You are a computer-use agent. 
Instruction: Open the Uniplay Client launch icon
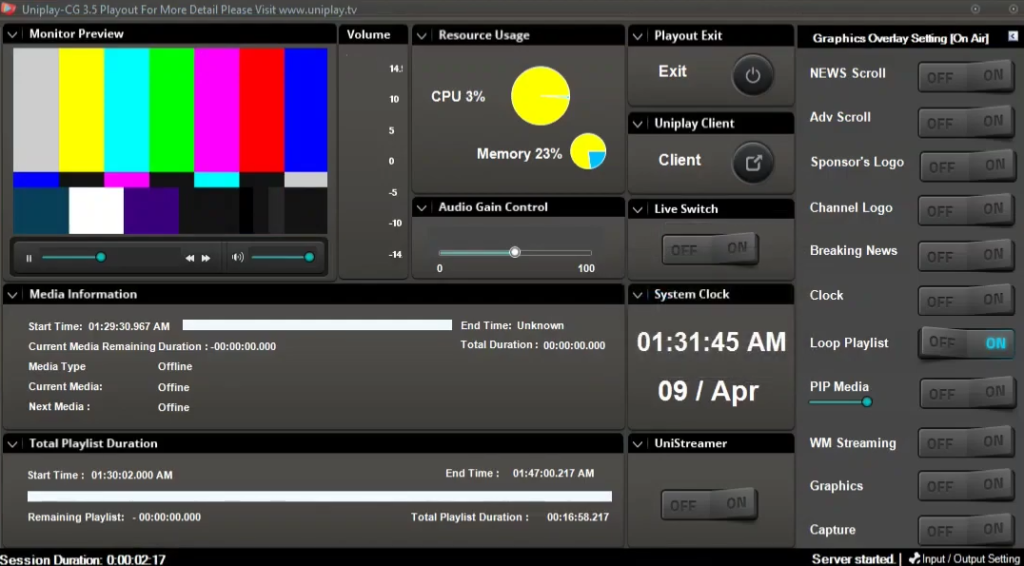click(753, 163)
